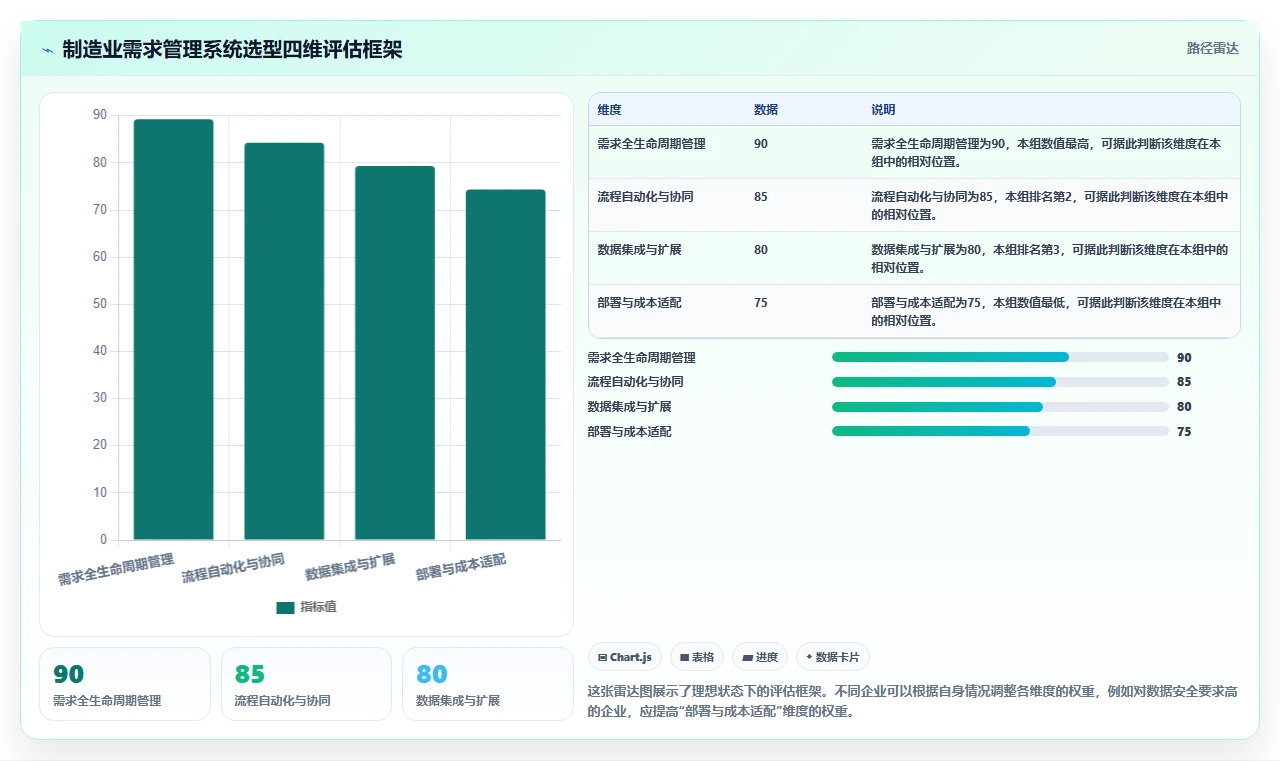This screenshot has width=1280, height=761.
Task: Open the 90 需求全生命周期管理 data card
Action: coord(125,684)
